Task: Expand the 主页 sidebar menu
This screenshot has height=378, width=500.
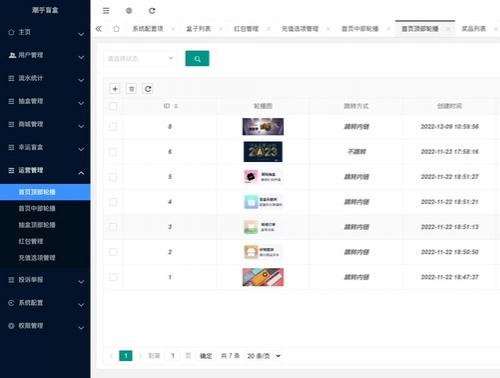Action: (45, 32)
